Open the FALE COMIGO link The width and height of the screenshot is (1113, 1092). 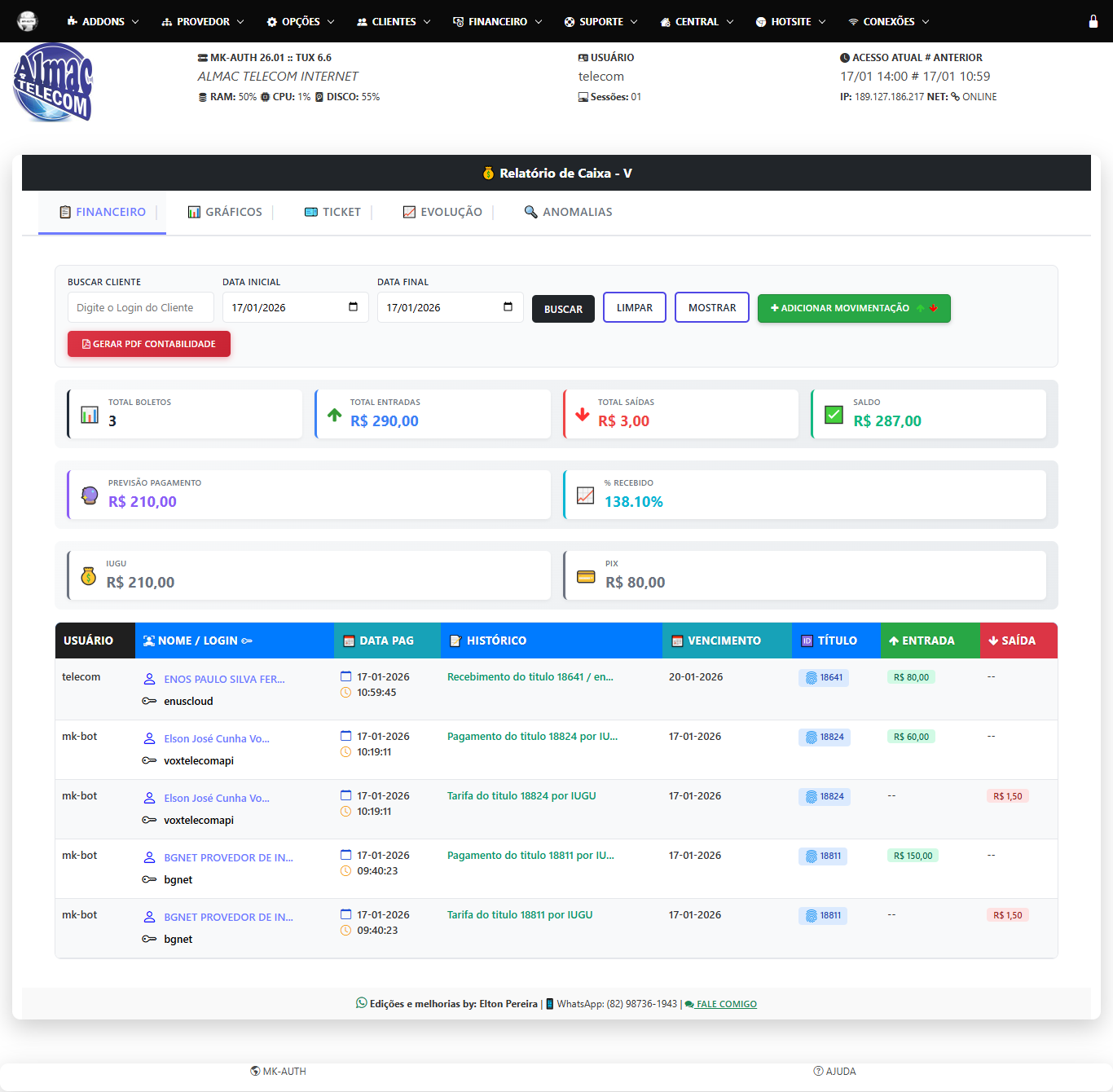click(726, 1004)
